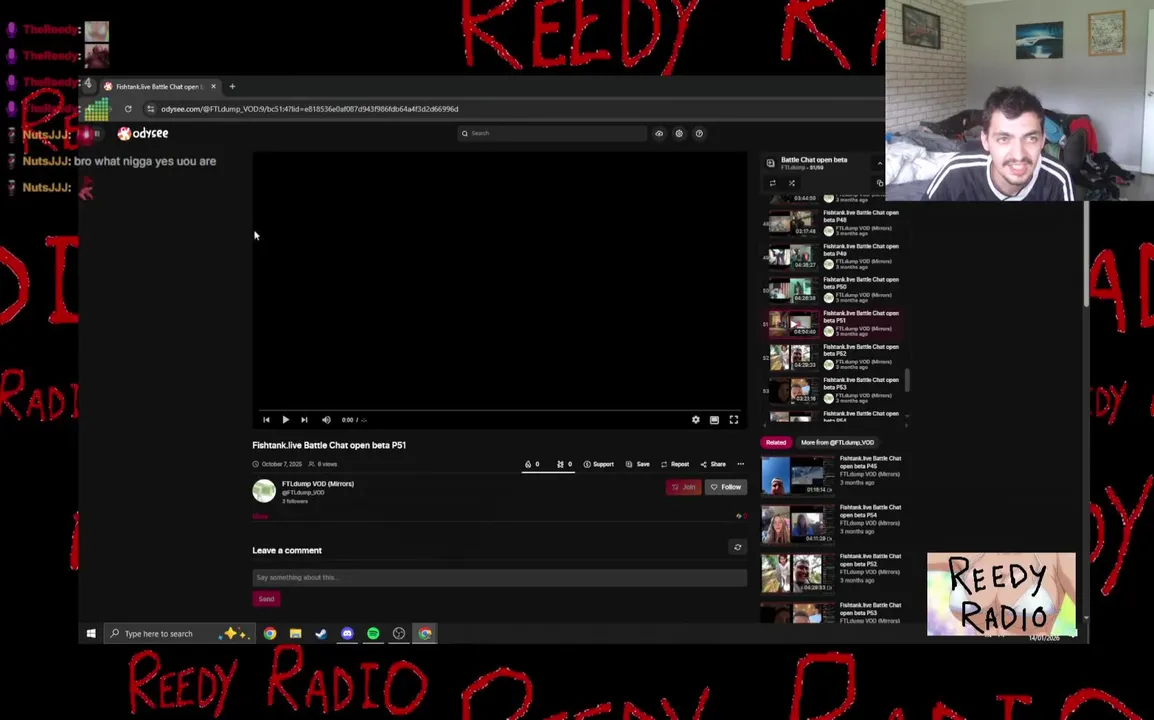
Task: Open the related video P52 with 04:29:33 duration
Action: click(x=832, y=573)
